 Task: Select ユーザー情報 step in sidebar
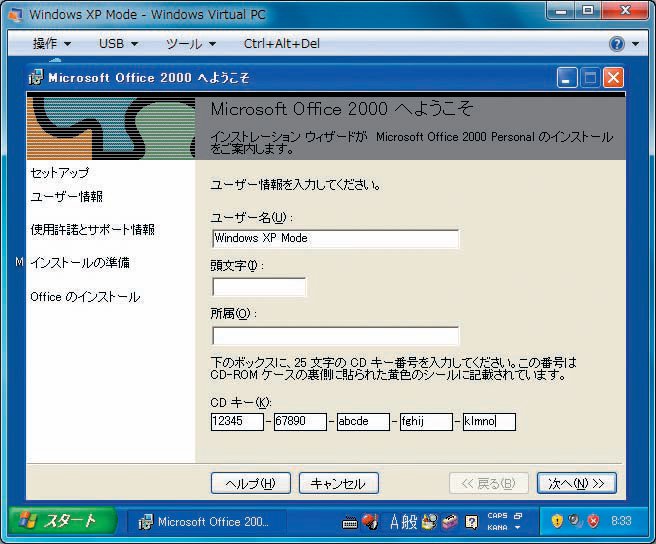(x=67, y=197)
